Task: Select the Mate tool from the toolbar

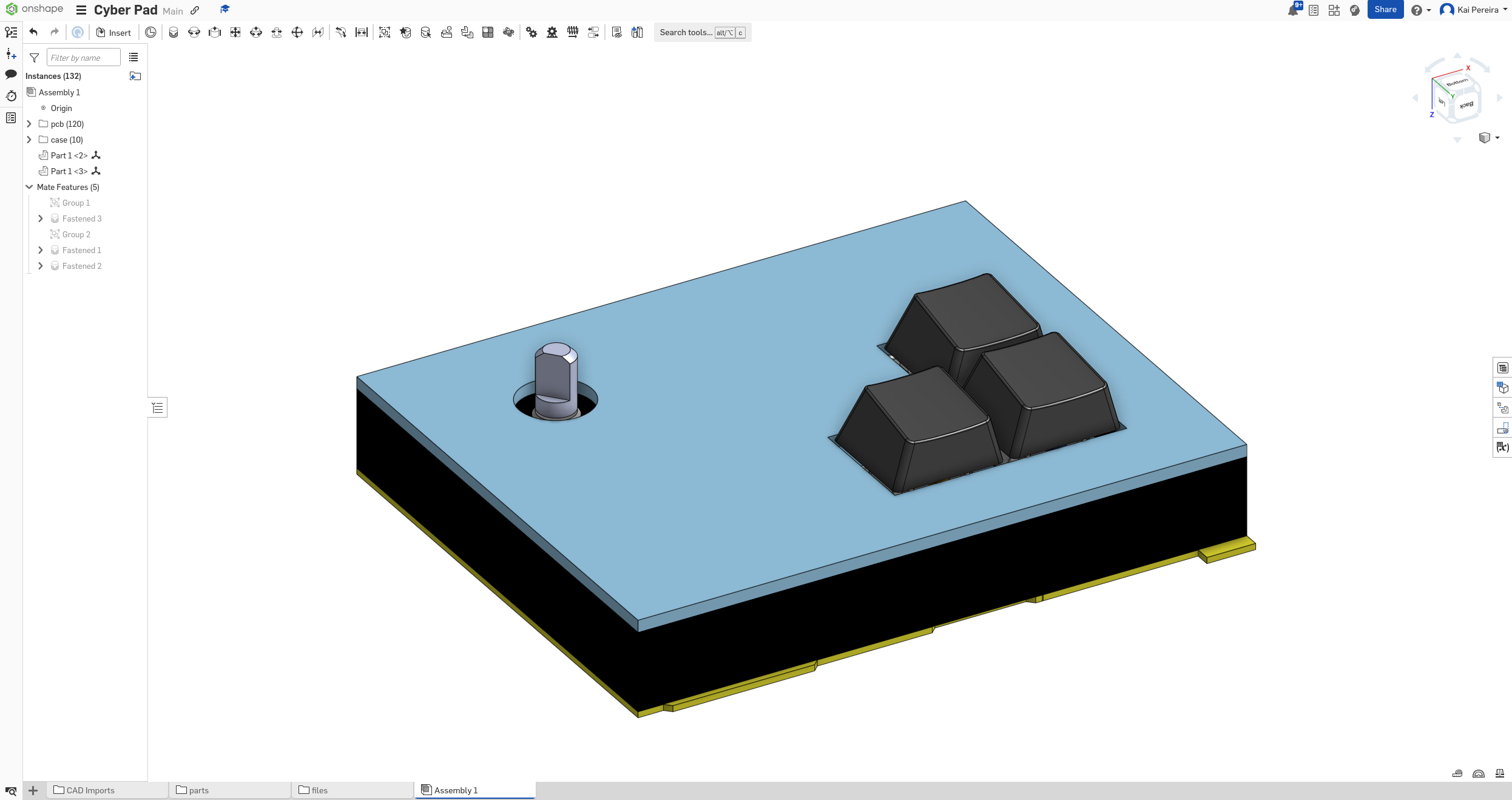Action: pyautogui.click(x=174, y=32)
